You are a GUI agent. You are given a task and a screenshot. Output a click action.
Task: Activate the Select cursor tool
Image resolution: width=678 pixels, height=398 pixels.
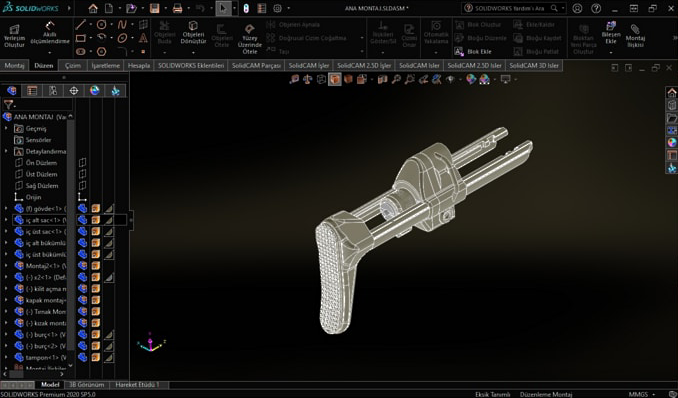(x=223, y=8)
